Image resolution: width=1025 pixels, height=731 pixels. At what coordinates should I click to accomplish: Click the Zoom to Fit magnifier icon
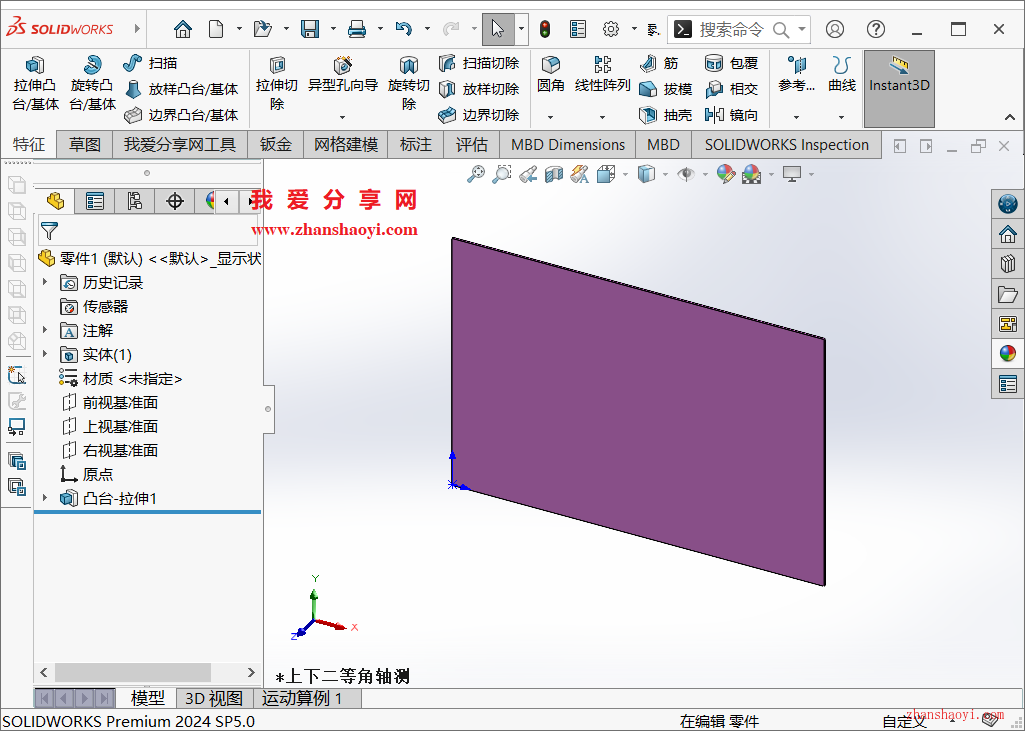476,174
